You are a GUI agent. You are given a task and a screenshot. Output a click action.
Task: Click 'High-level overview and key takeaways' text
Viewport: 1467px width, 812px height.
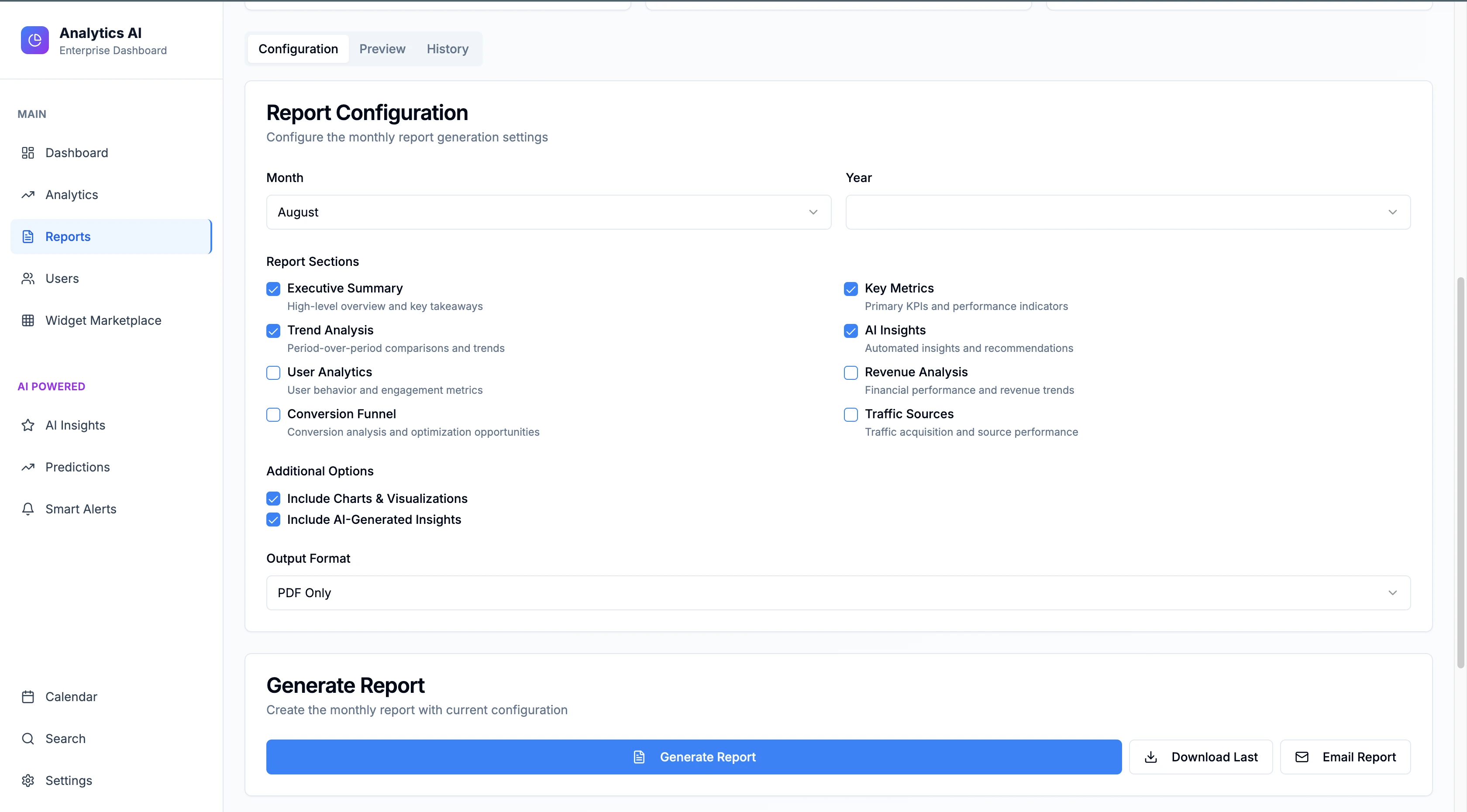[384, 306]
